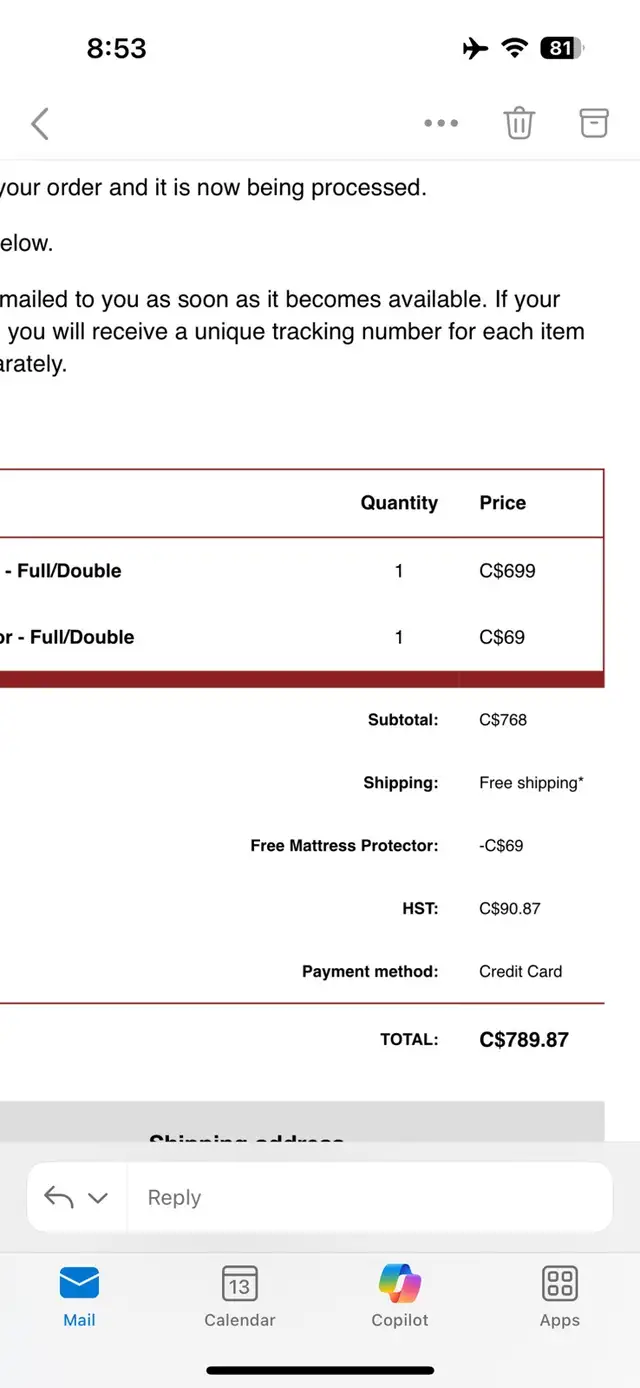Tap the C$699 price entry

507,571
